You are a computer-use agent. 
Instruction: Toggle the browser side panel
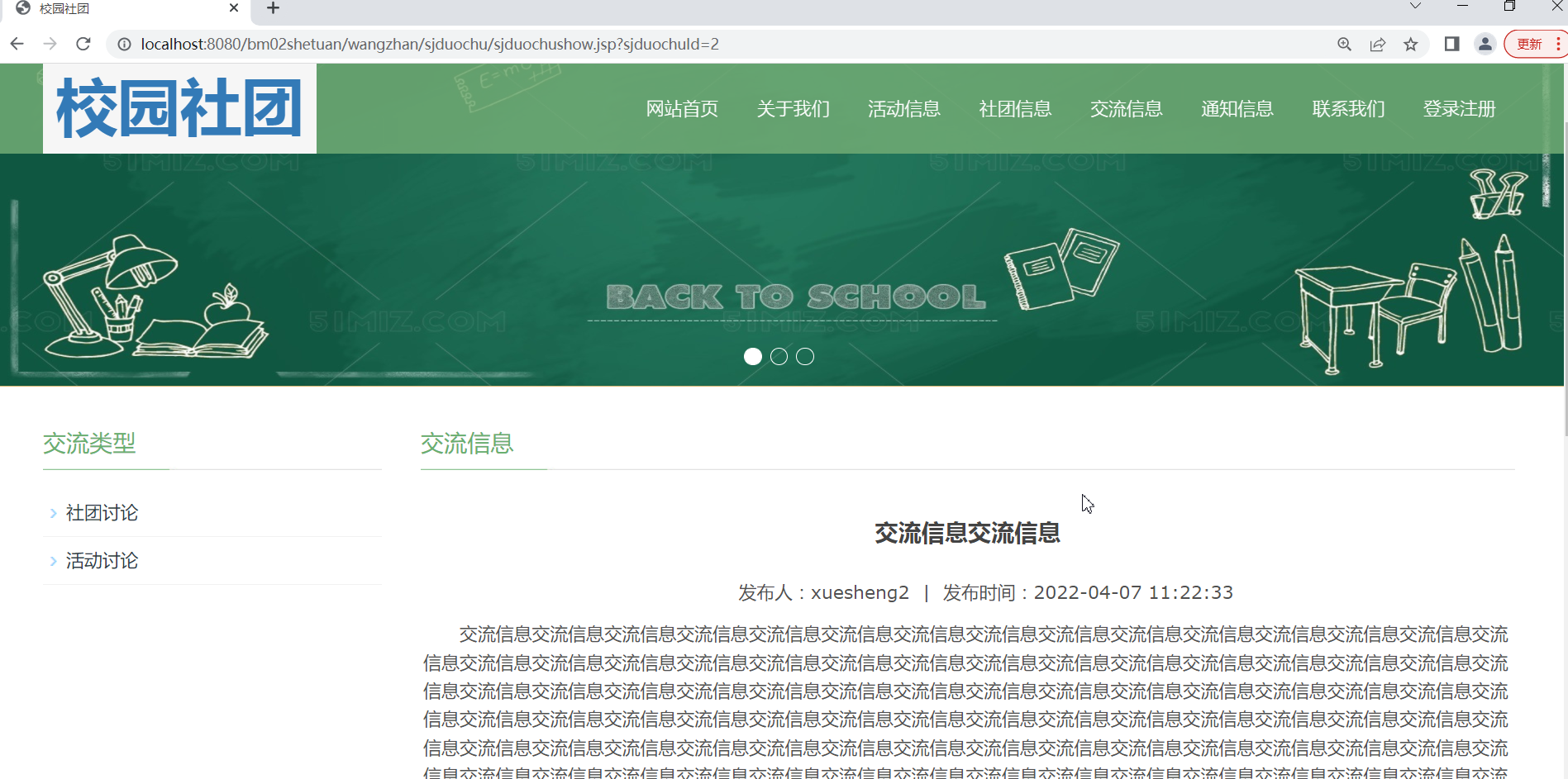(x=1451, y=45)
